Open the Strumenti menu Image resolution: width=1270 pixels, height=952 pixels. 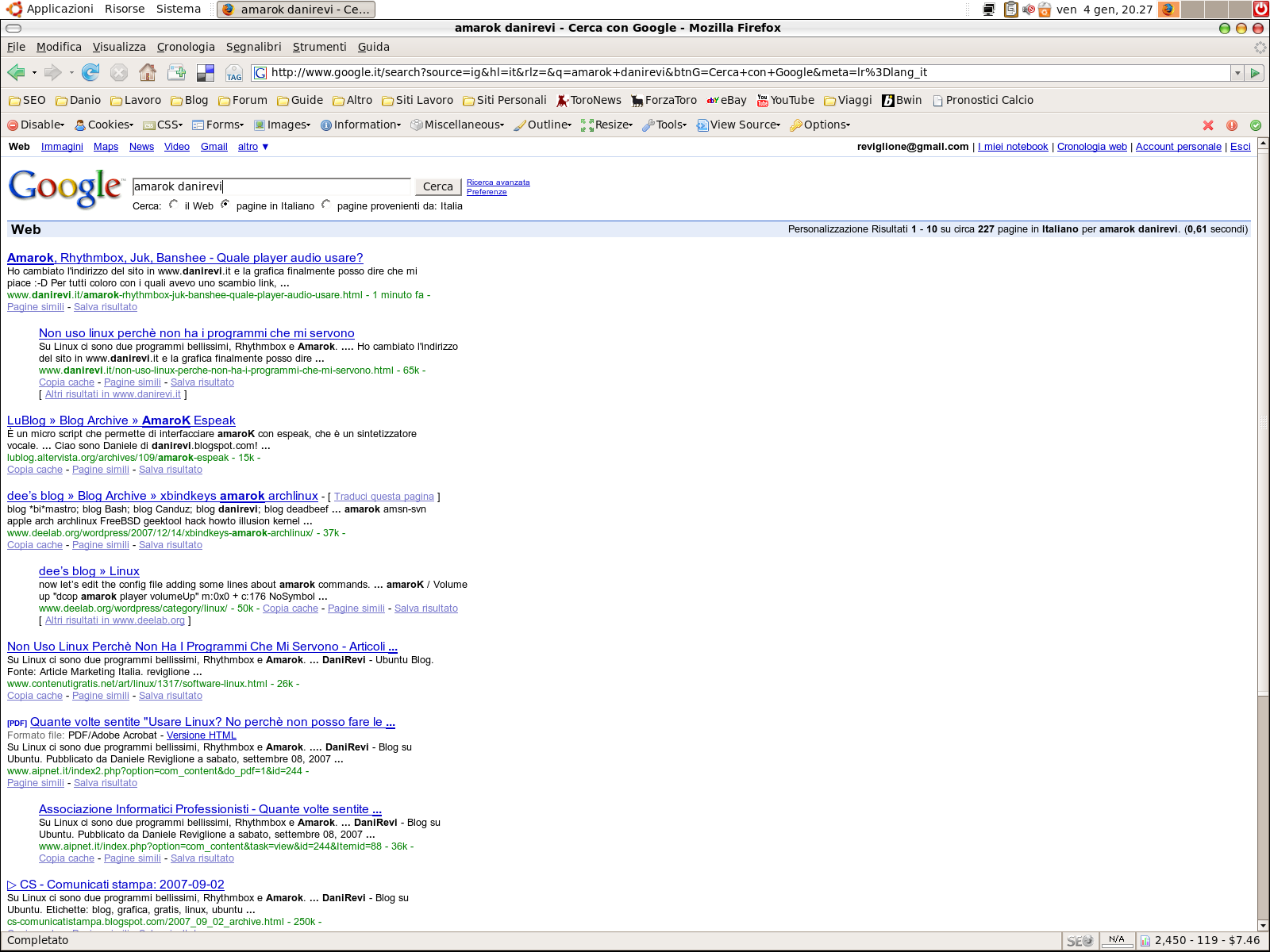pos(319,47)
